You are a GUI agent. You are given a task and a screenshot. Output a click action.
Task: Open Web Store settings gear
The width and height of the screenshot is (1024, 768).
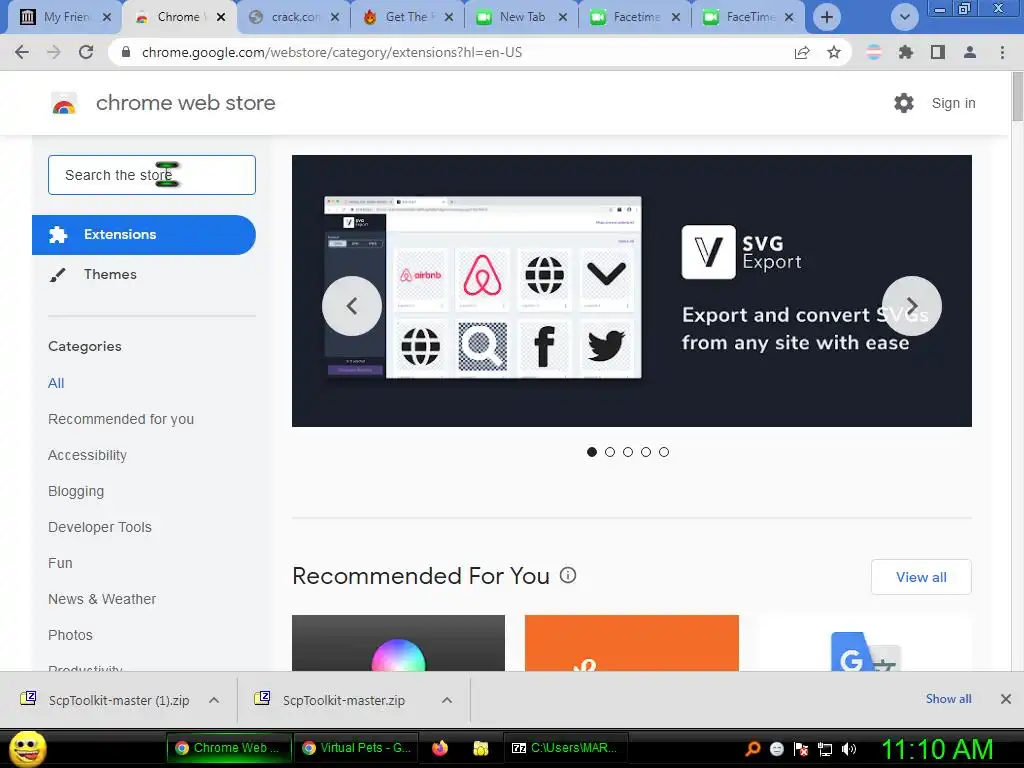(904, 103)
